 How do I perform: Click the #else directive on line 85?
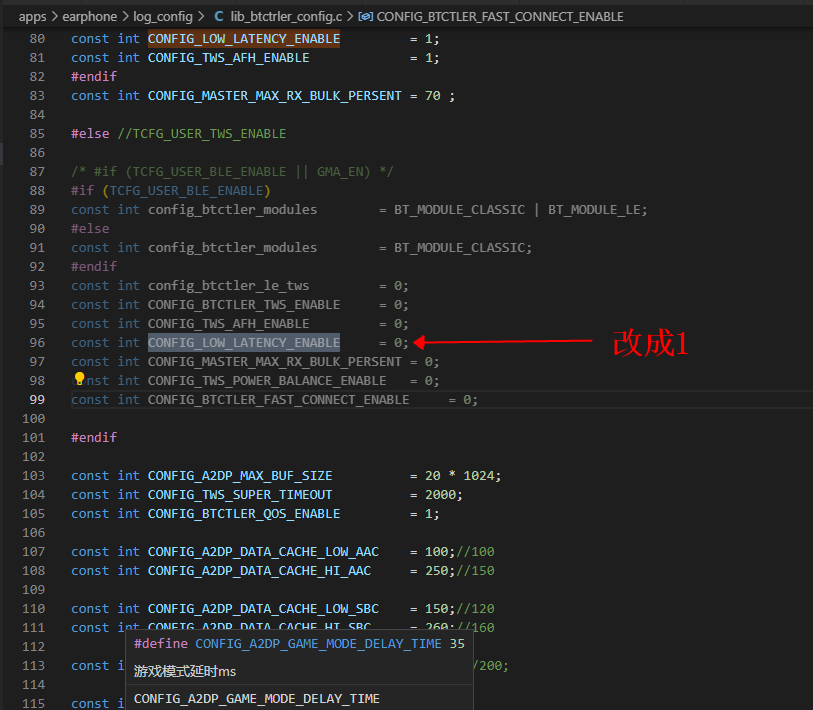tap(90, 134)
